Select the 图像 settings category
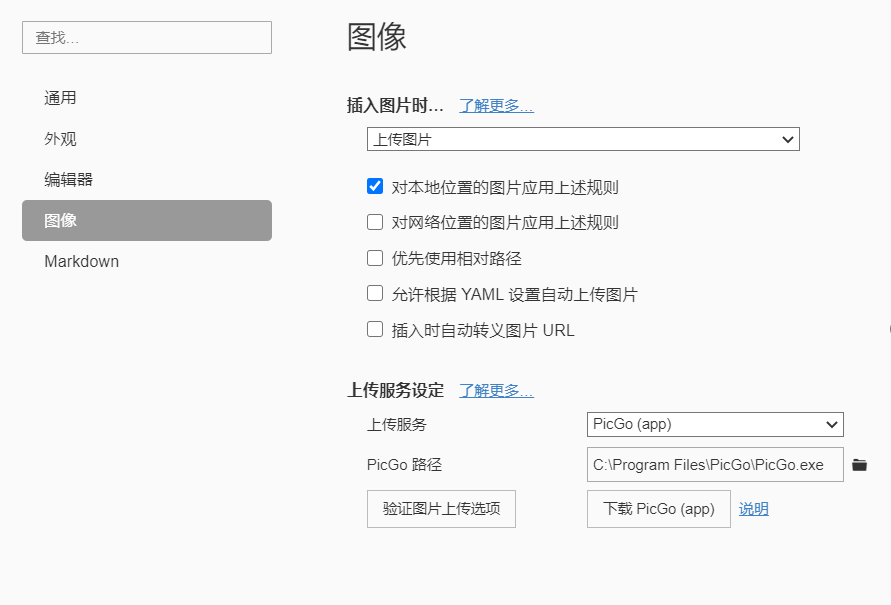The image size is (891, 605). [x=147, y=220]
